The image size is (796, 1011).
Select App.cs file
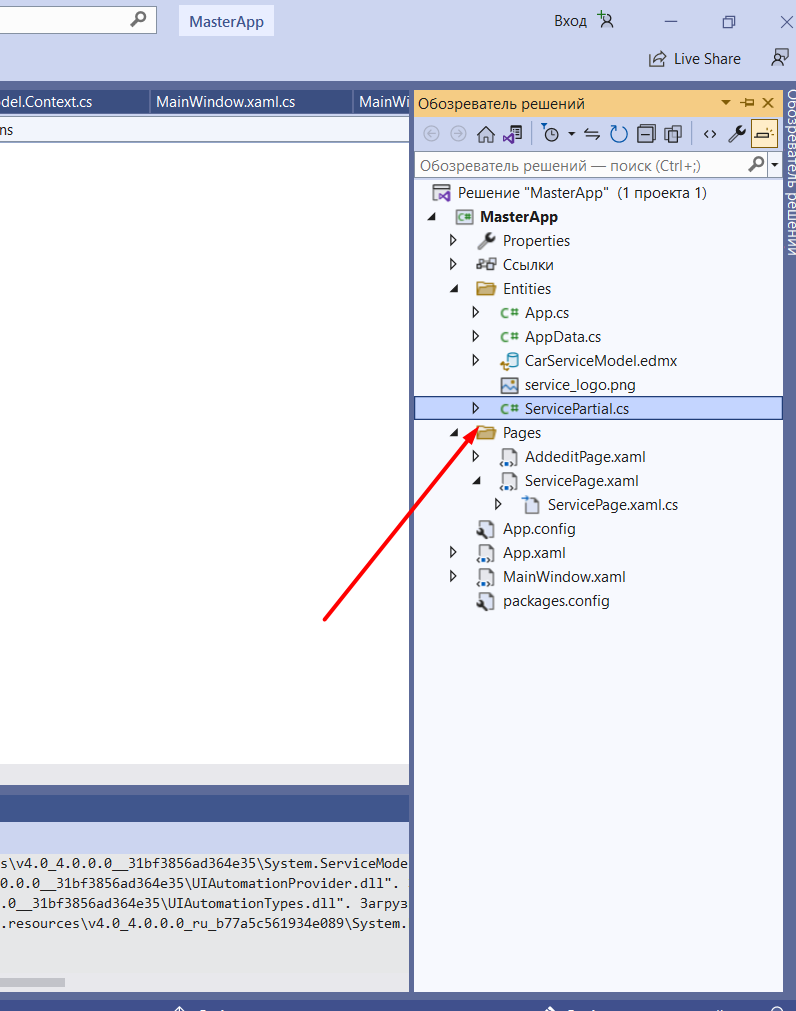click(546, 313)
